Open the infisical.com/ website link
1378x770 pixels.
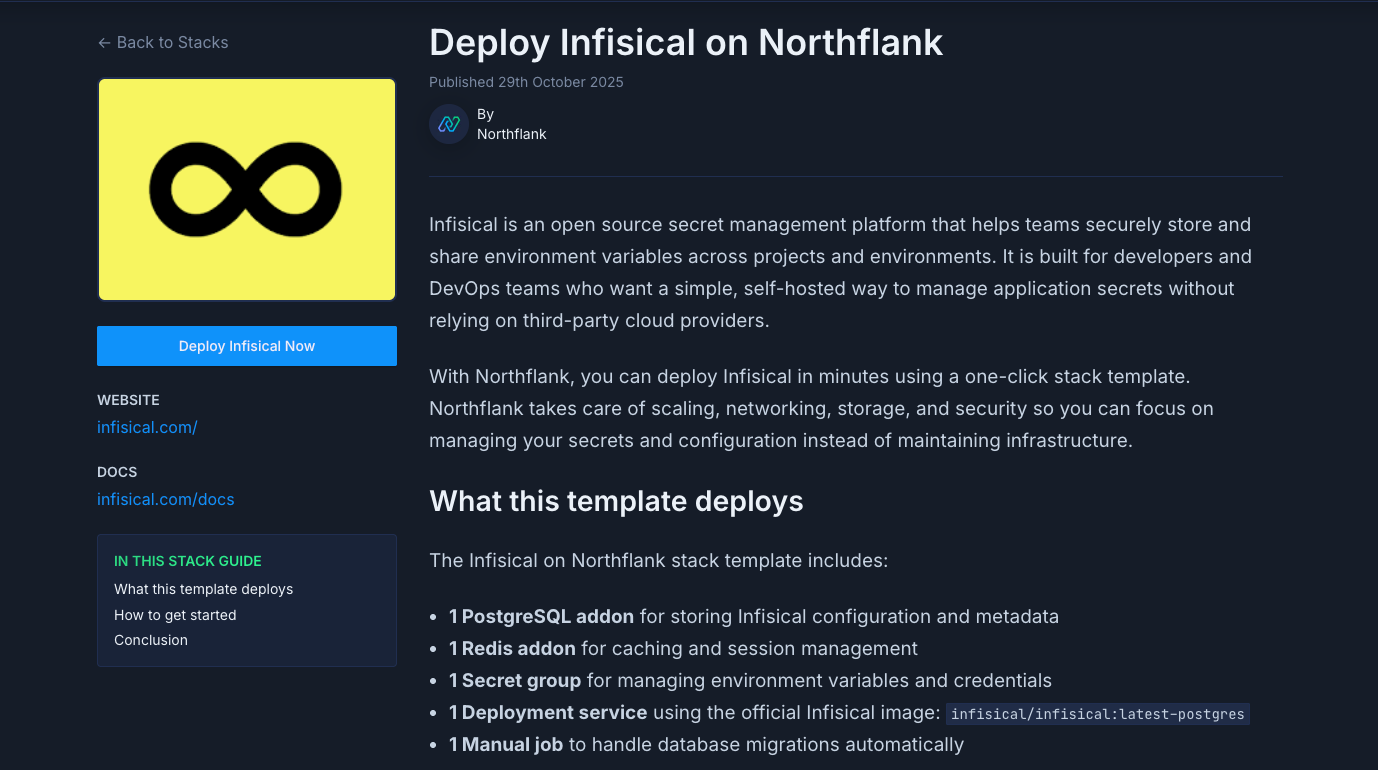(x=147, y=427)
